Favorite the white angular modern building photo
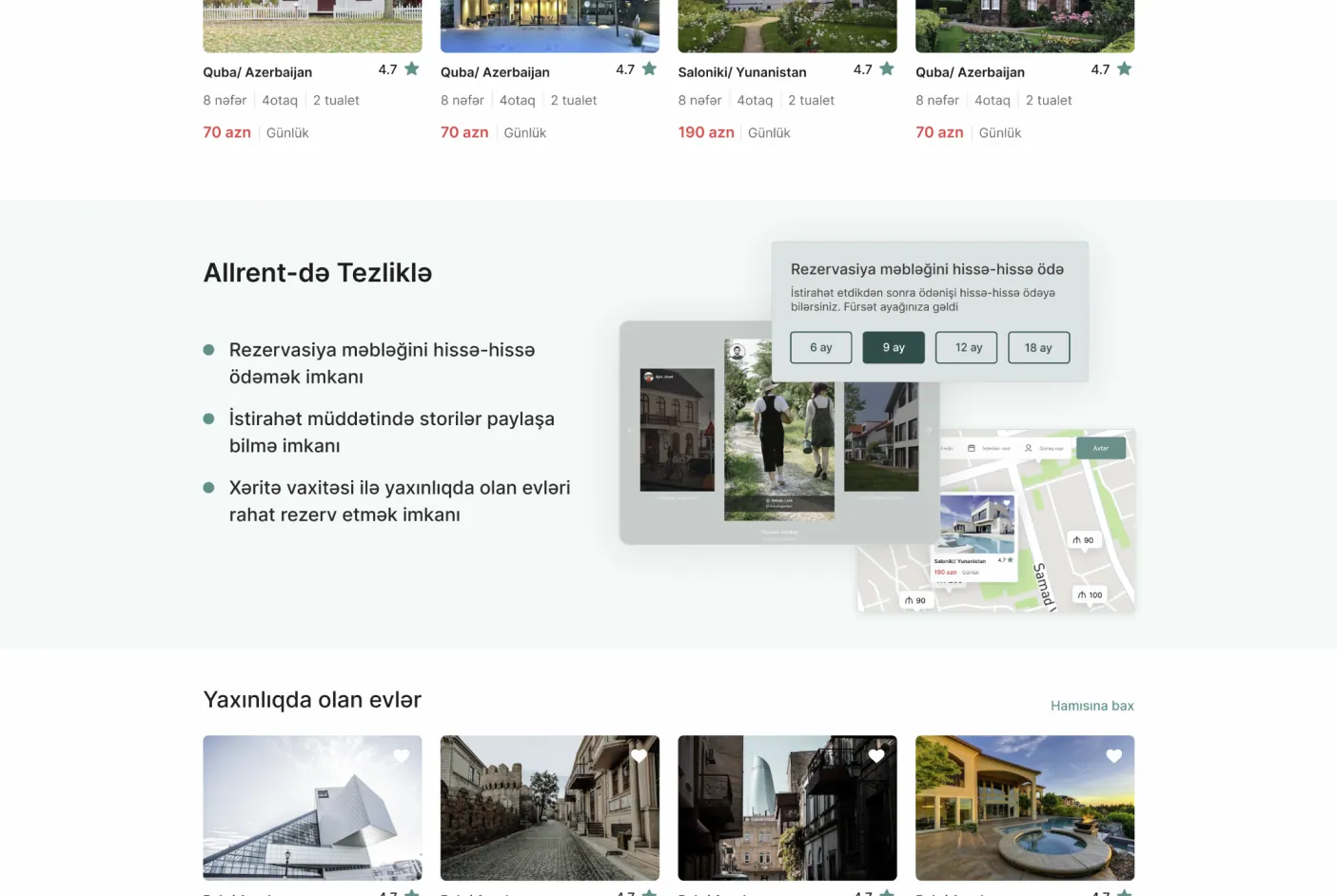The image size is (1337, 896). [x=402, y=756]
